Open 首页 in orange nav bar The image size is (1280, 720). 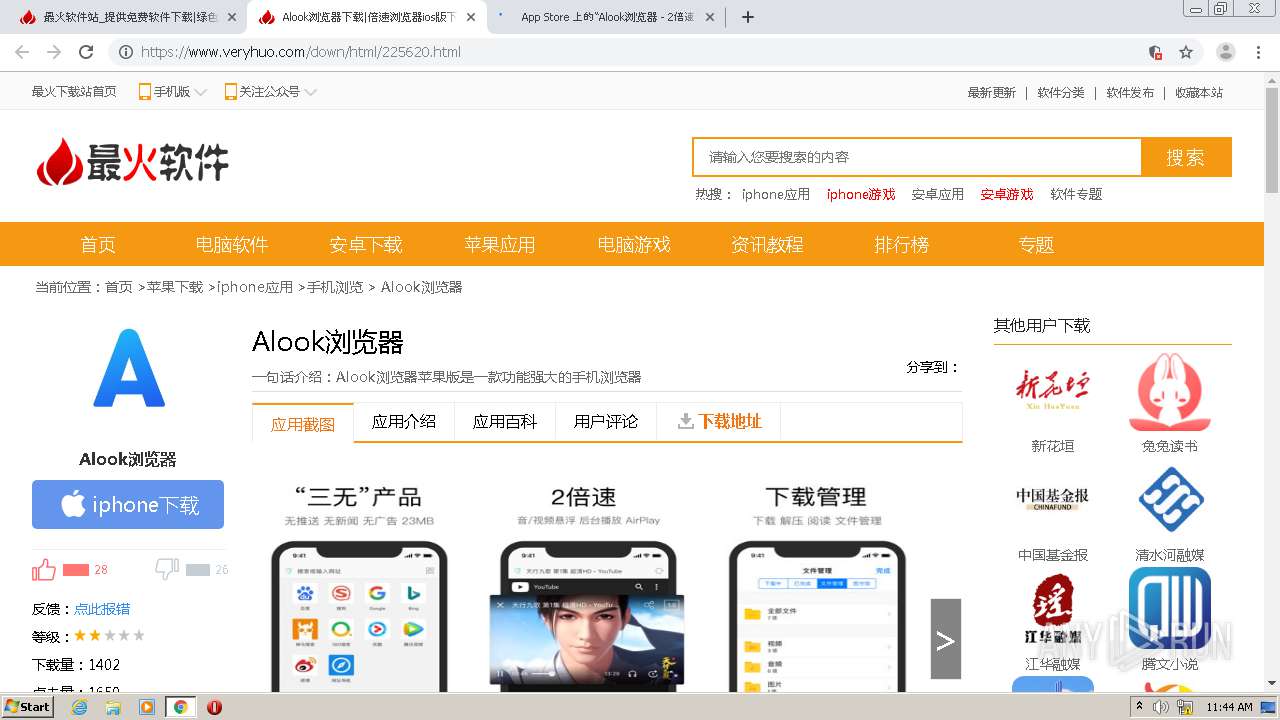[x=98, y=245]
